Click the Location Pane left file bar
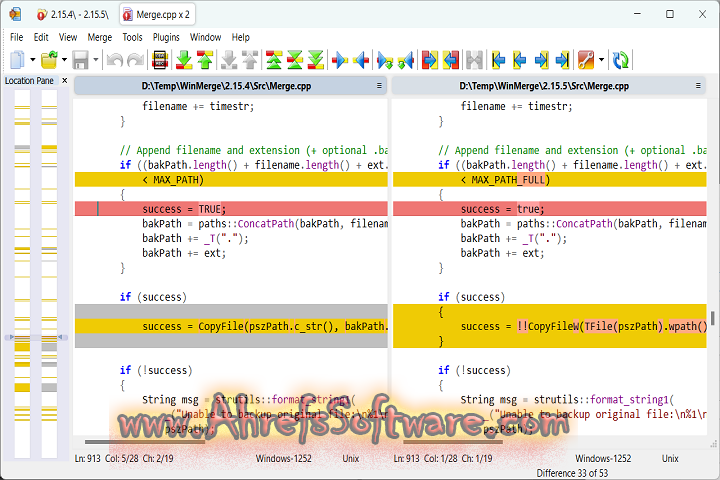 pos(22,273)
